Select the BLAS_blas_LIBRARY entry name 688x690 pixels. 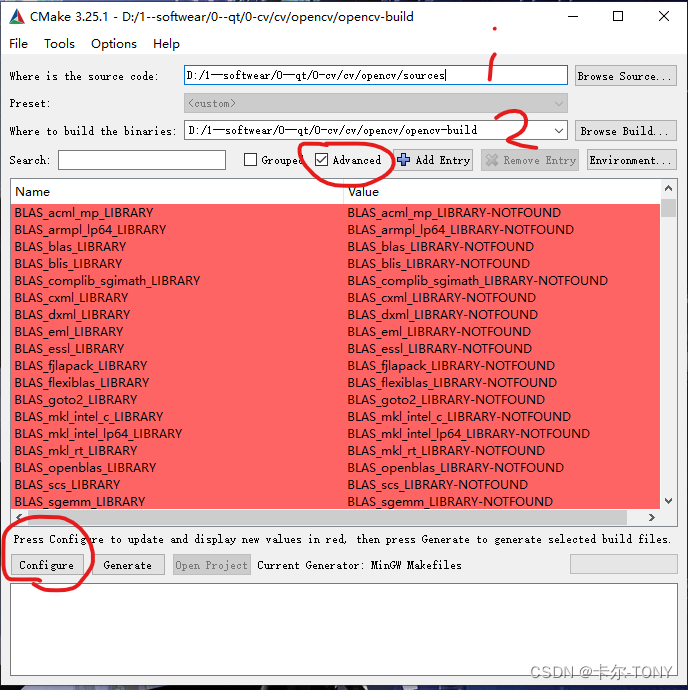[x=70, y=247]
